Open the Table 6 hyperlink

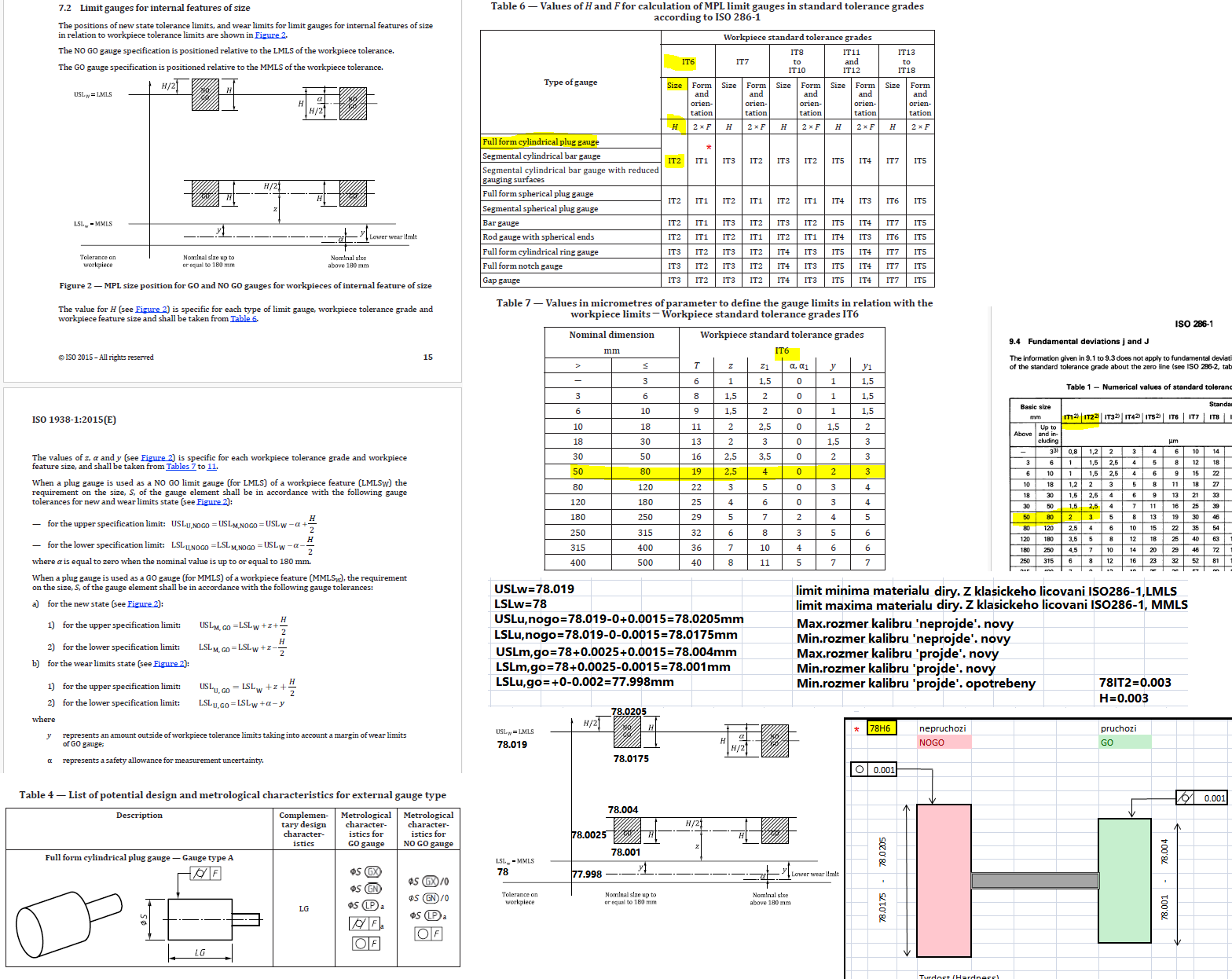[243, 319]
